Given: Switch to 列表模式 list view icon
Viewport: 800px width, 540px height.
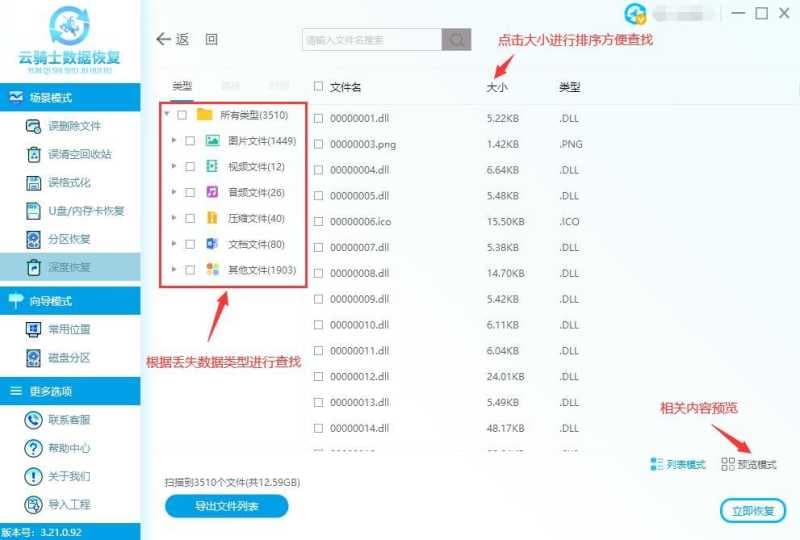Looking at the screenshot, I should [x=656, y=464].
